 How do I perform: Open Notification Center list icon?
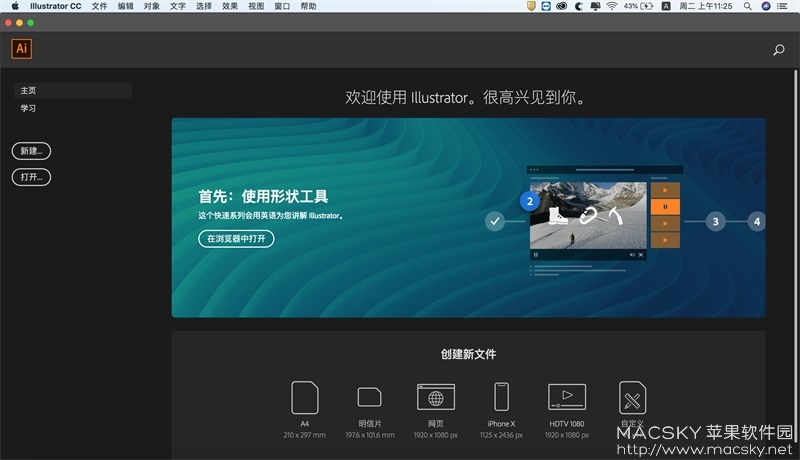[x=782, y=6]
